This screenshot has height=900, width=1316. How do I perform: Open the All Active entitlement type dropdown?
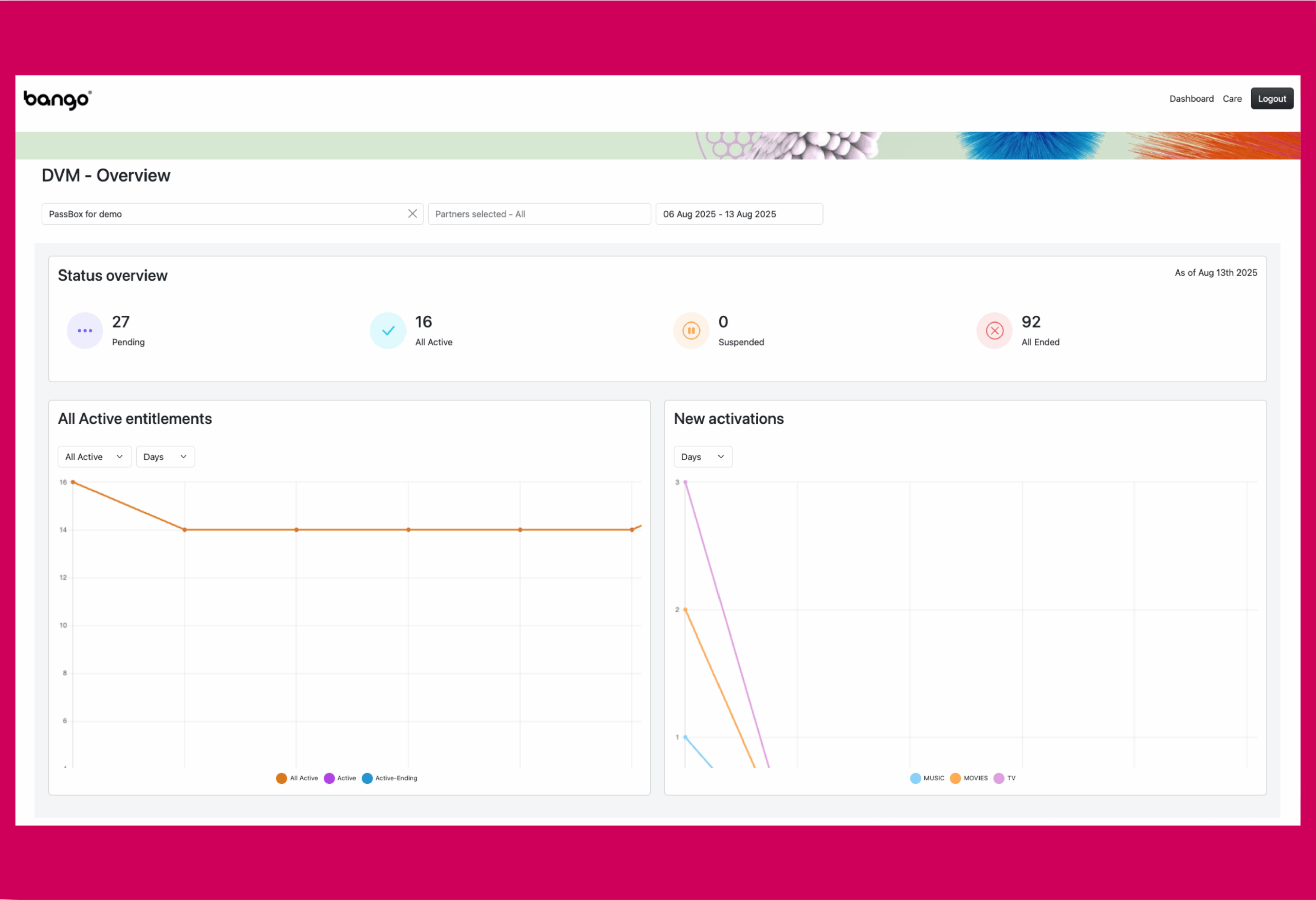[95, 457]
